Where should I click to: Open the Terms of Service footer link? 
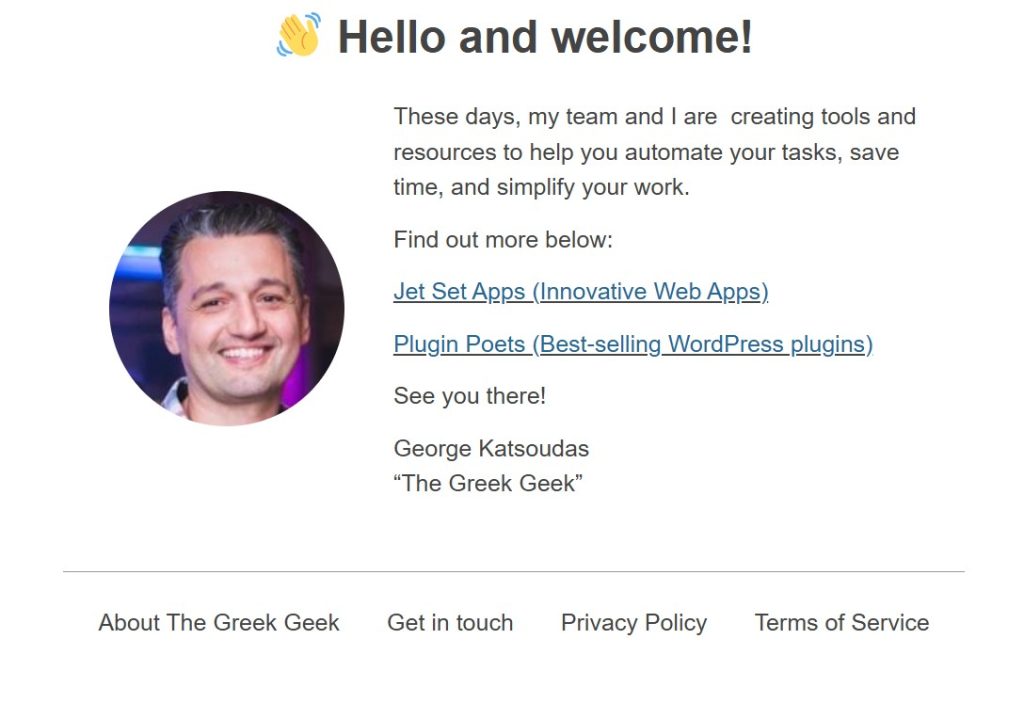[841, 623]
